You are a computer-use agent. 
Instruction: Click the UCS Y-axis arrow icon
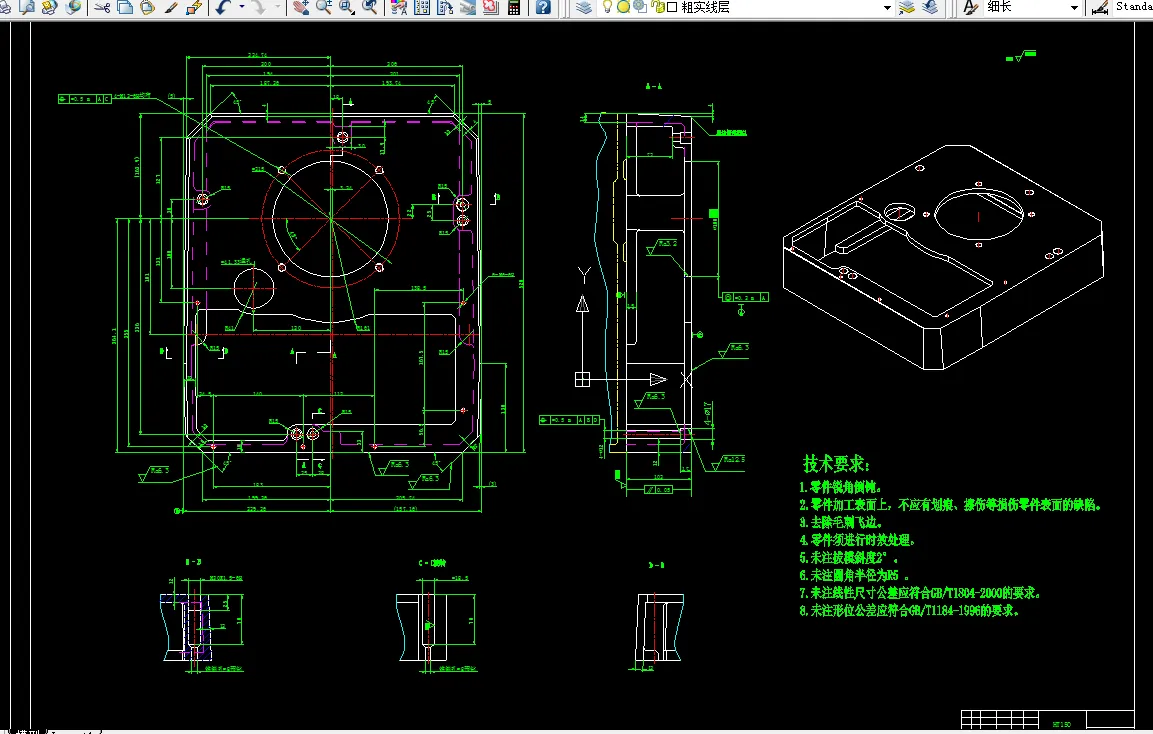[582, 303]
